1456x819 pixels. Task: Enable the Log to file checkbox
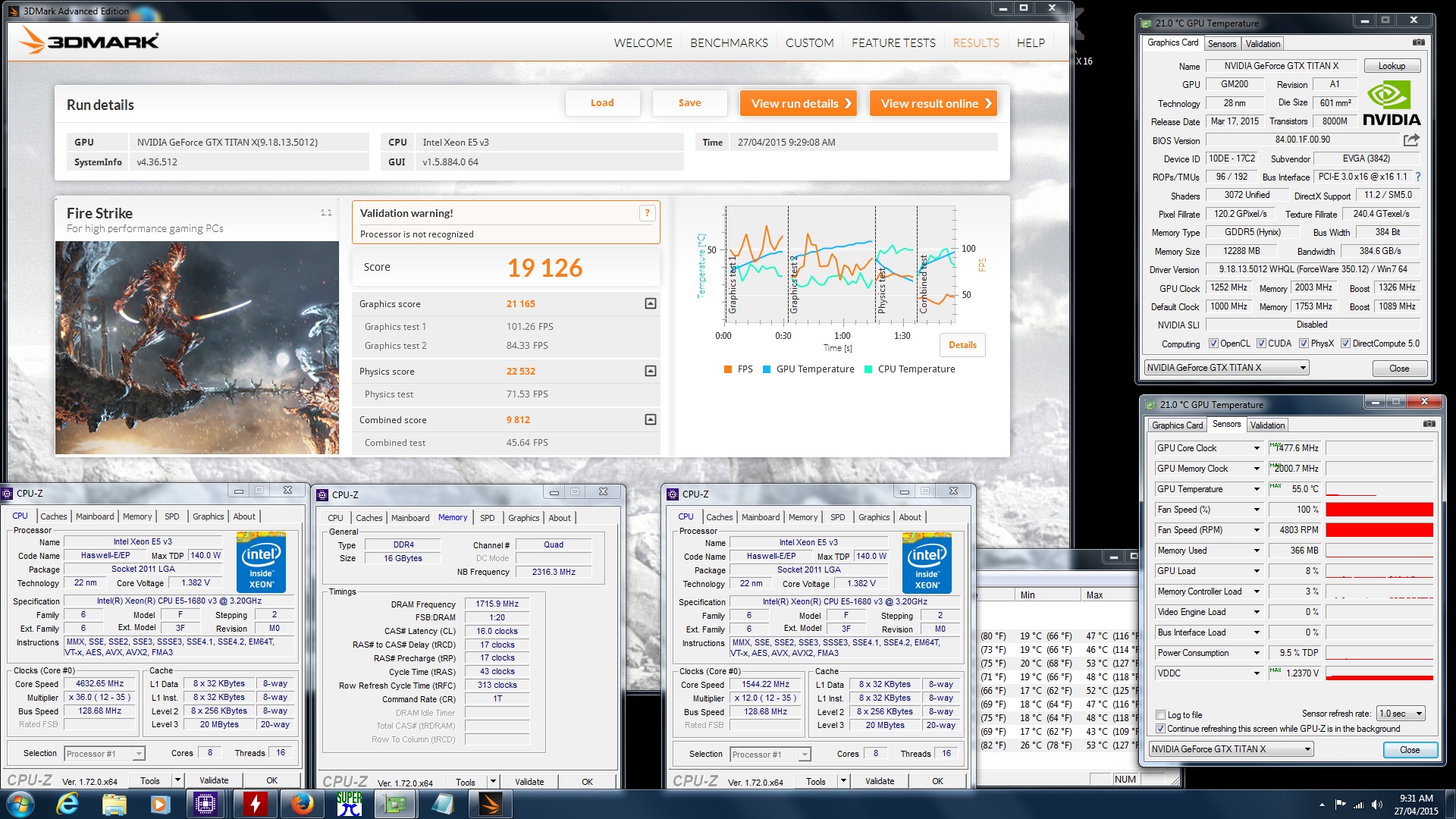tap(1160, 714)
